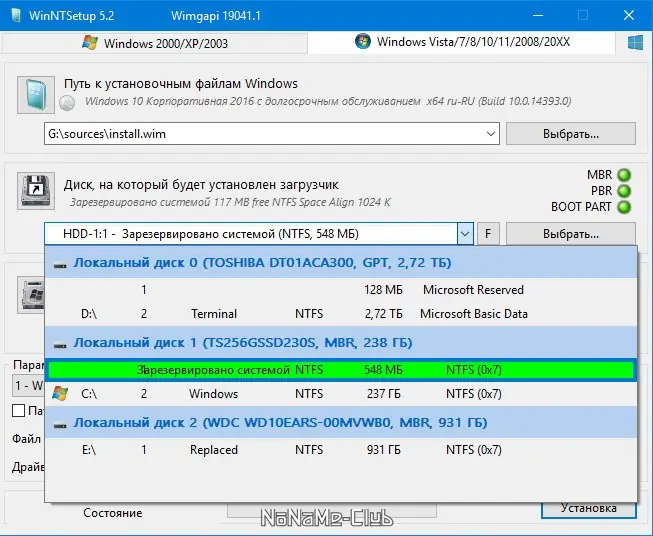Select C:\ Windows 237 ГБ partition
Image resolution: width=653 pixels, height=536 pixels.
[341, 394]
